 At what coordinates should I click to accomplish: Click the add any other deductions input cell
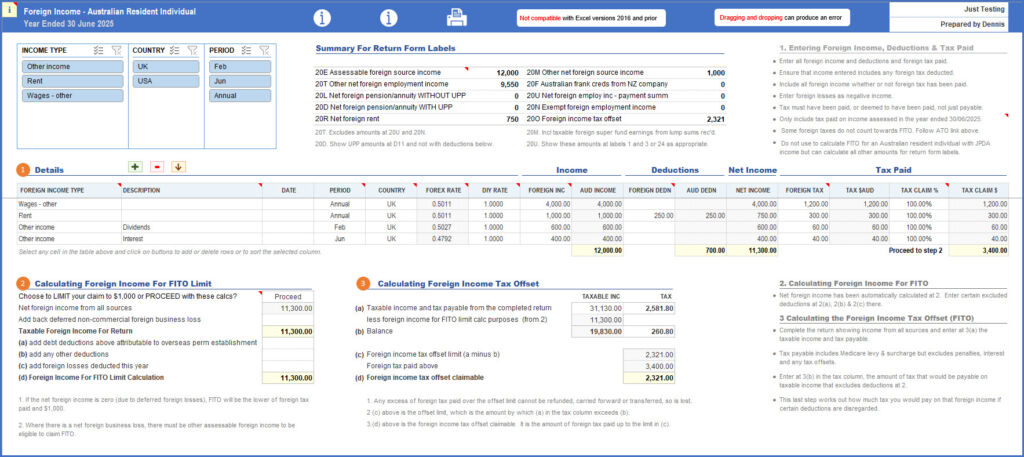click(x=289, y=354)
